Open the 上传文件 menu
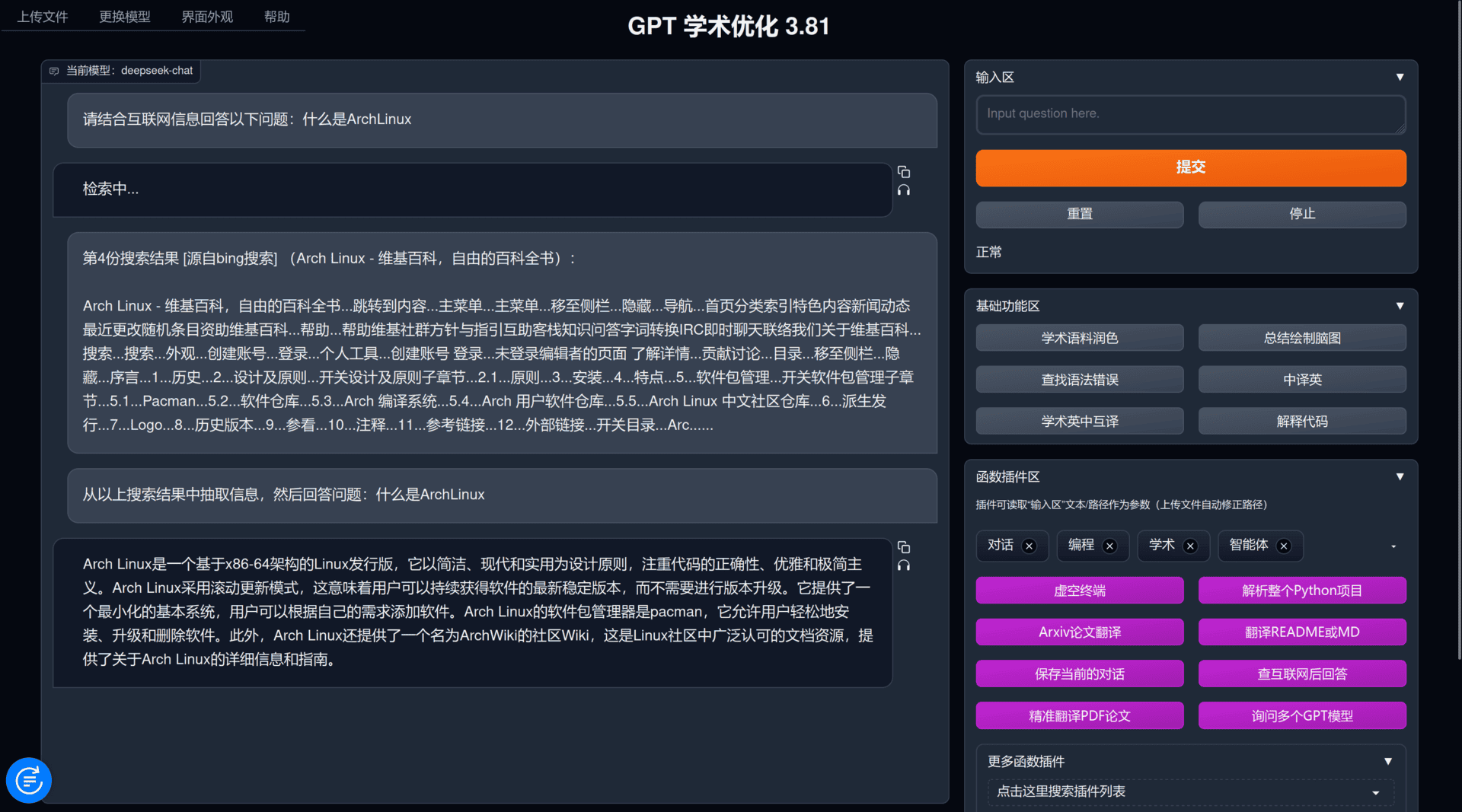 [x=43, y=16]
